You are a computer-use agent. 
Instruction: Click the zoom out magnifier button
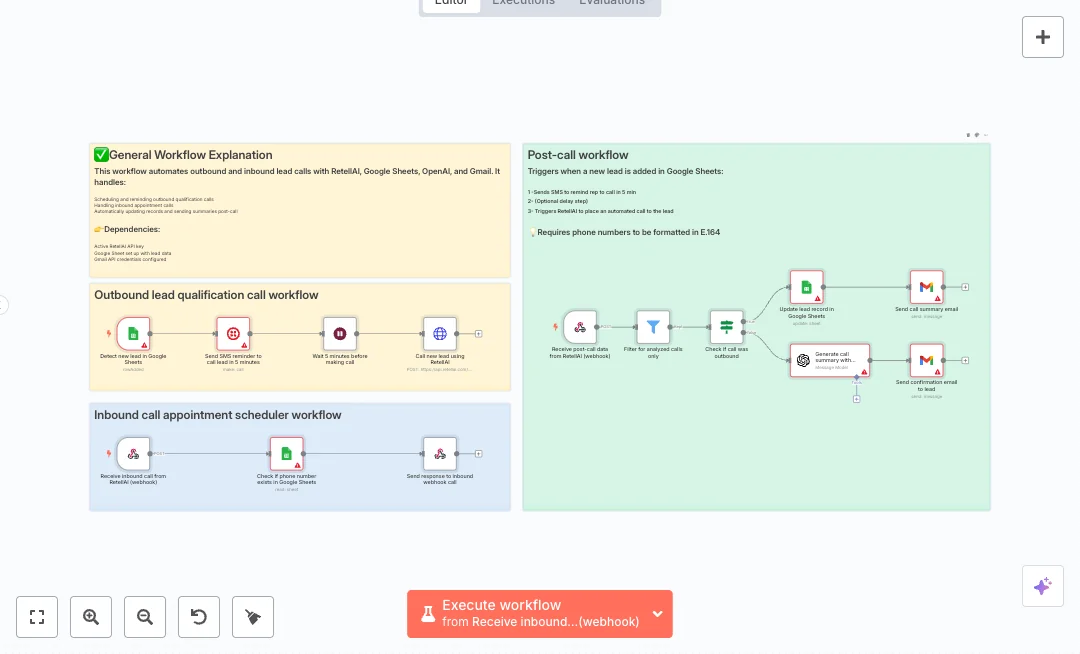coord(145,617)
